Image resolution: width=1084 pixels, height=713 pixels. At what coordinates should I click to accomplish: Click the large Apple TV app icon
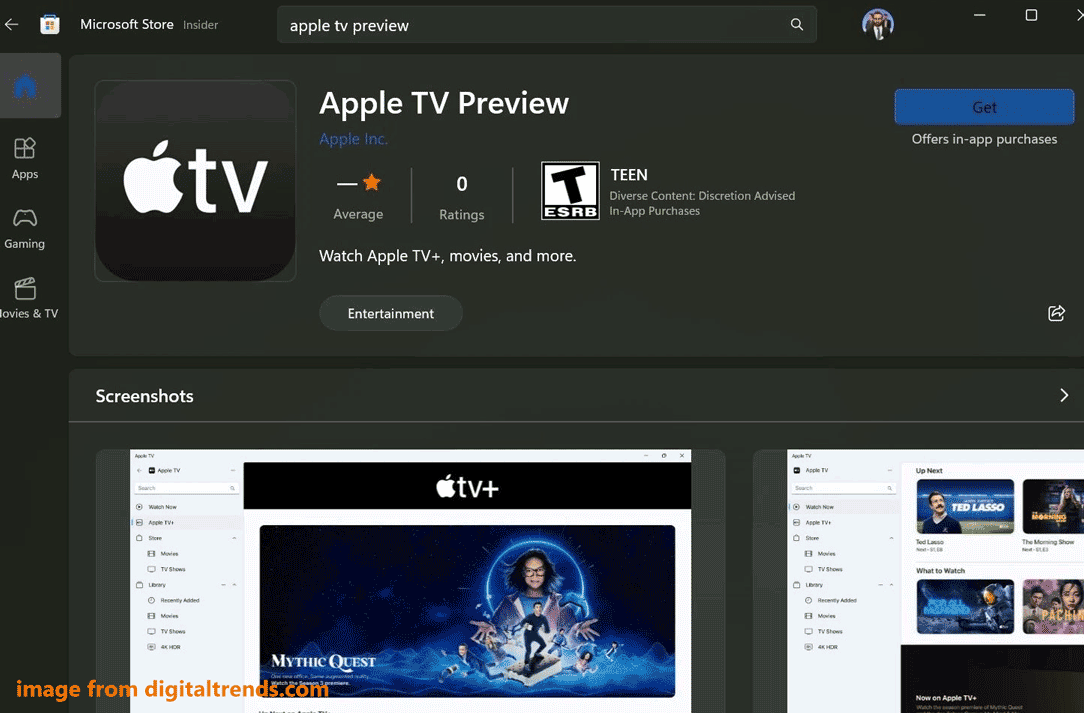[x=196, y=181]
